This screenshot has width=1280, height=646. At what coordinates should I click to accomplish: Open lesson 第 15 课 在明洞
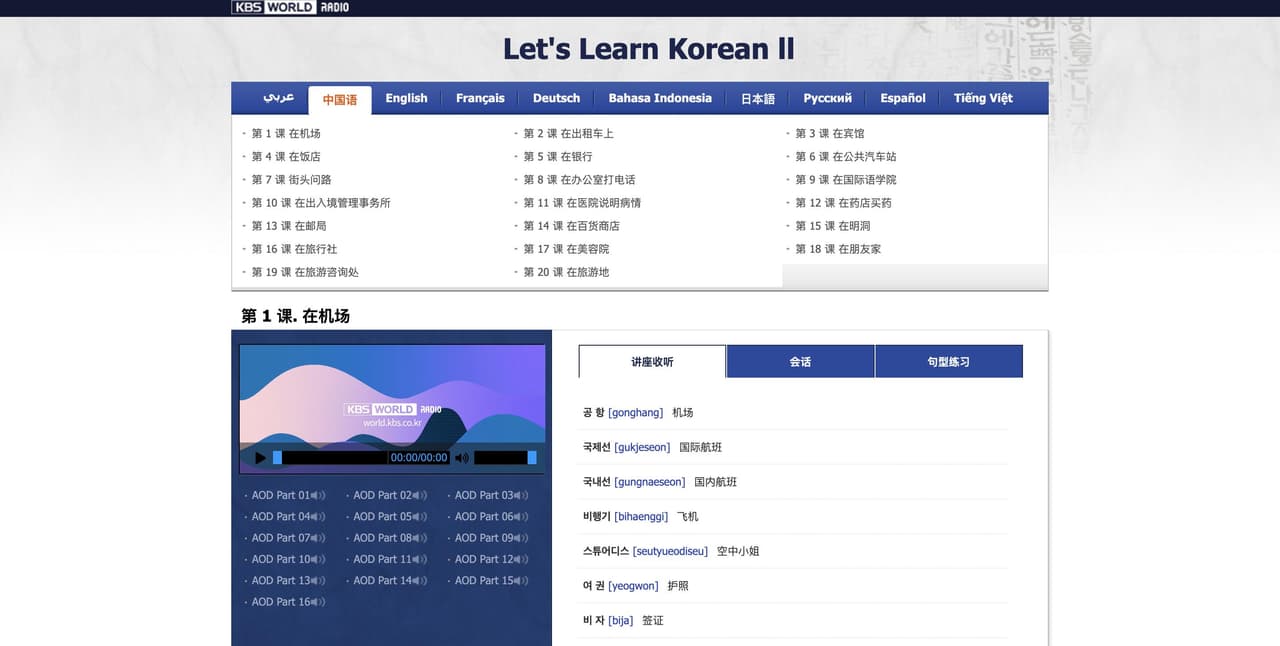coord(833,225)
